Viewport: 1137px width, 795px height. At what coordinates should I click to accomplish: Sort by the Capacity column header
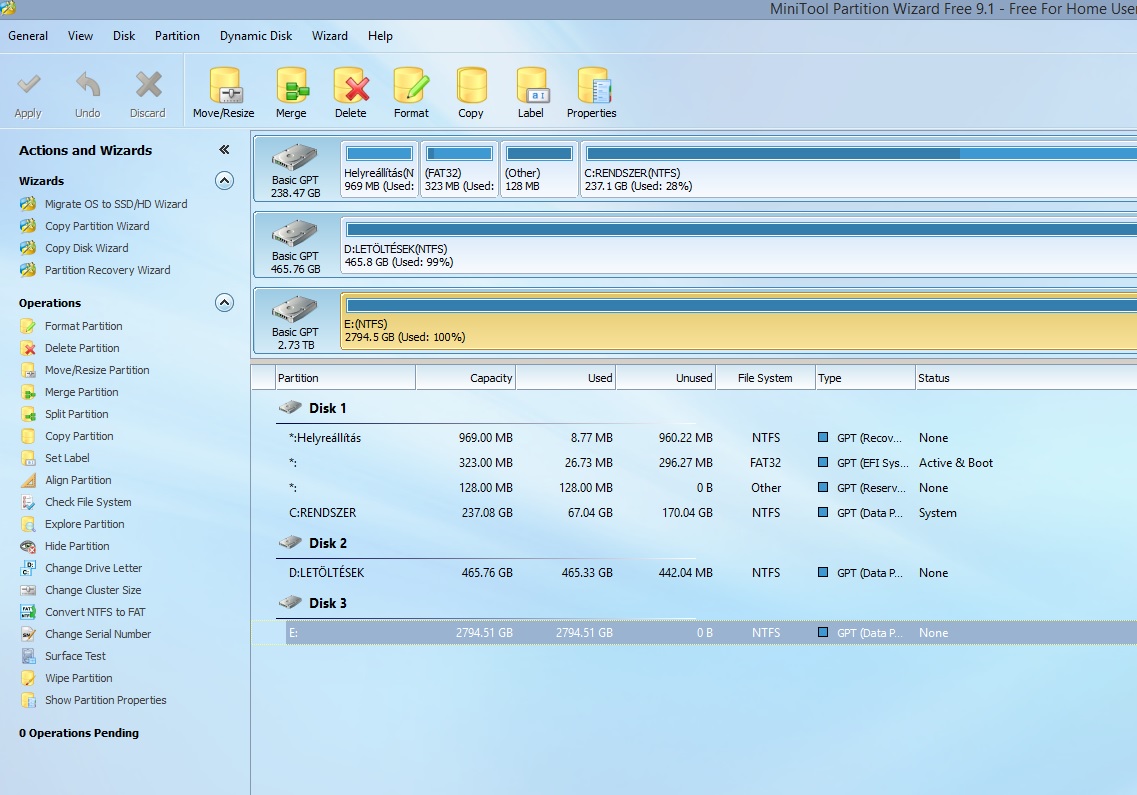(466, 378)
